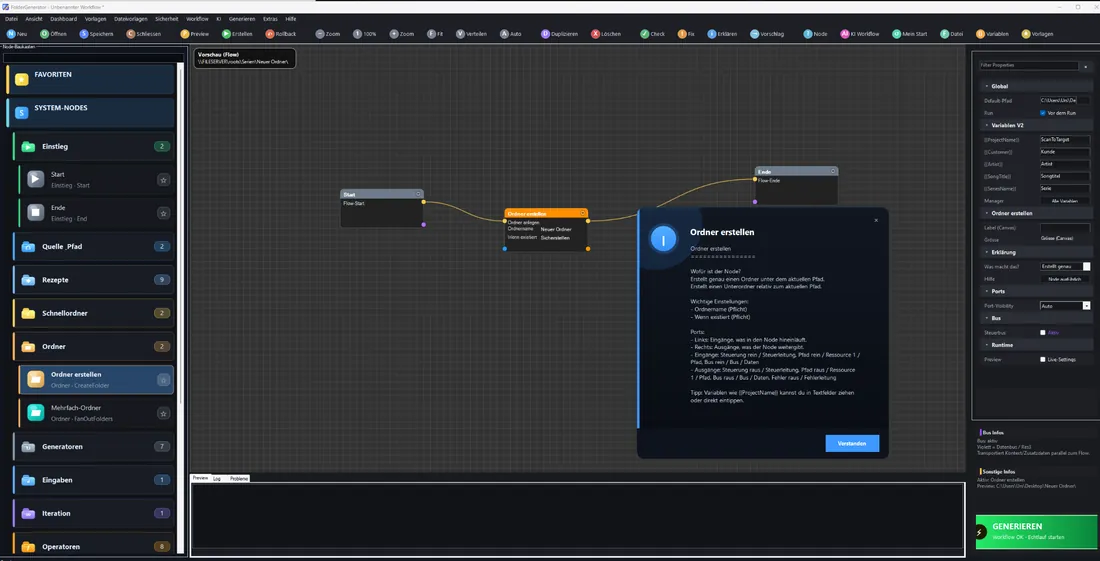Select the Ende node on the canvas

[x=796, y=186]
